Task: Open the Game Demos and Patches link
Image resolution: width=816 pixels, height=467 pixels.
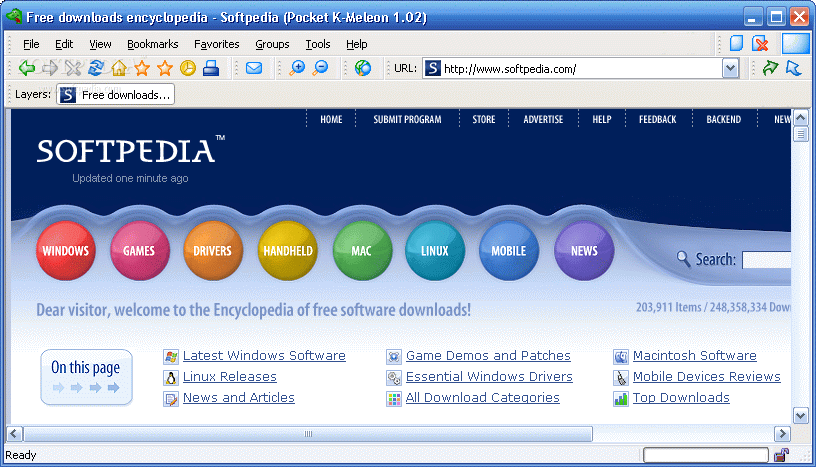Action: click(x=488, y=356)
